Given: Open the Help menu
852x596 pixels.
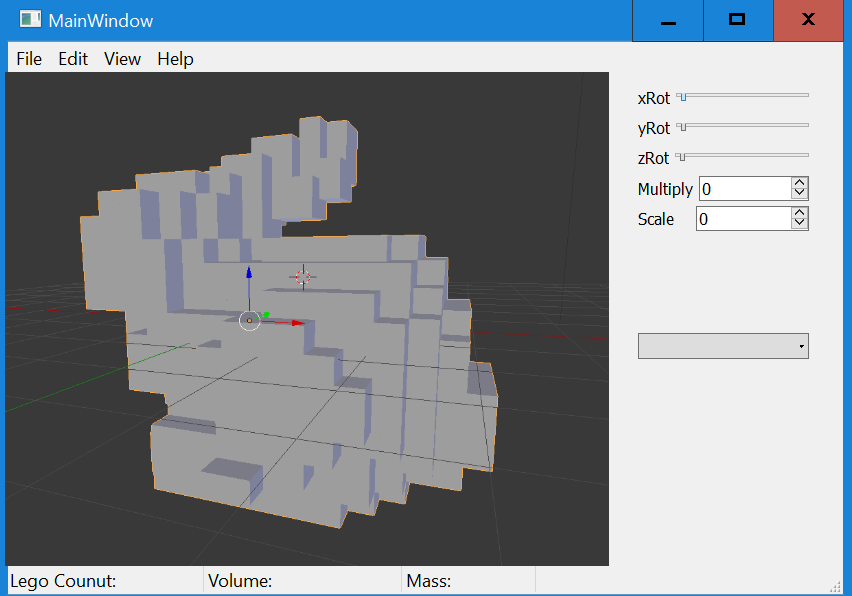Looking at the screenshot, I should (175, 59).
